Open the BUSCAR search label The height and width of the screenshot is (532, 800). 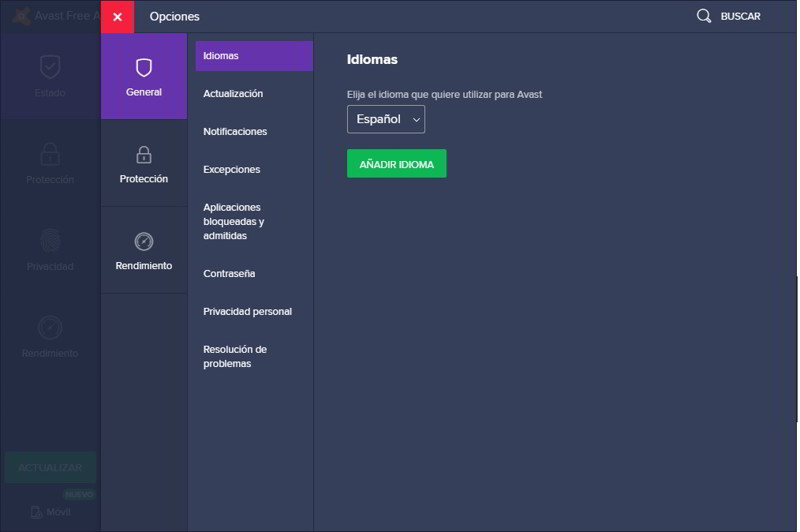(x=740, y=16)
